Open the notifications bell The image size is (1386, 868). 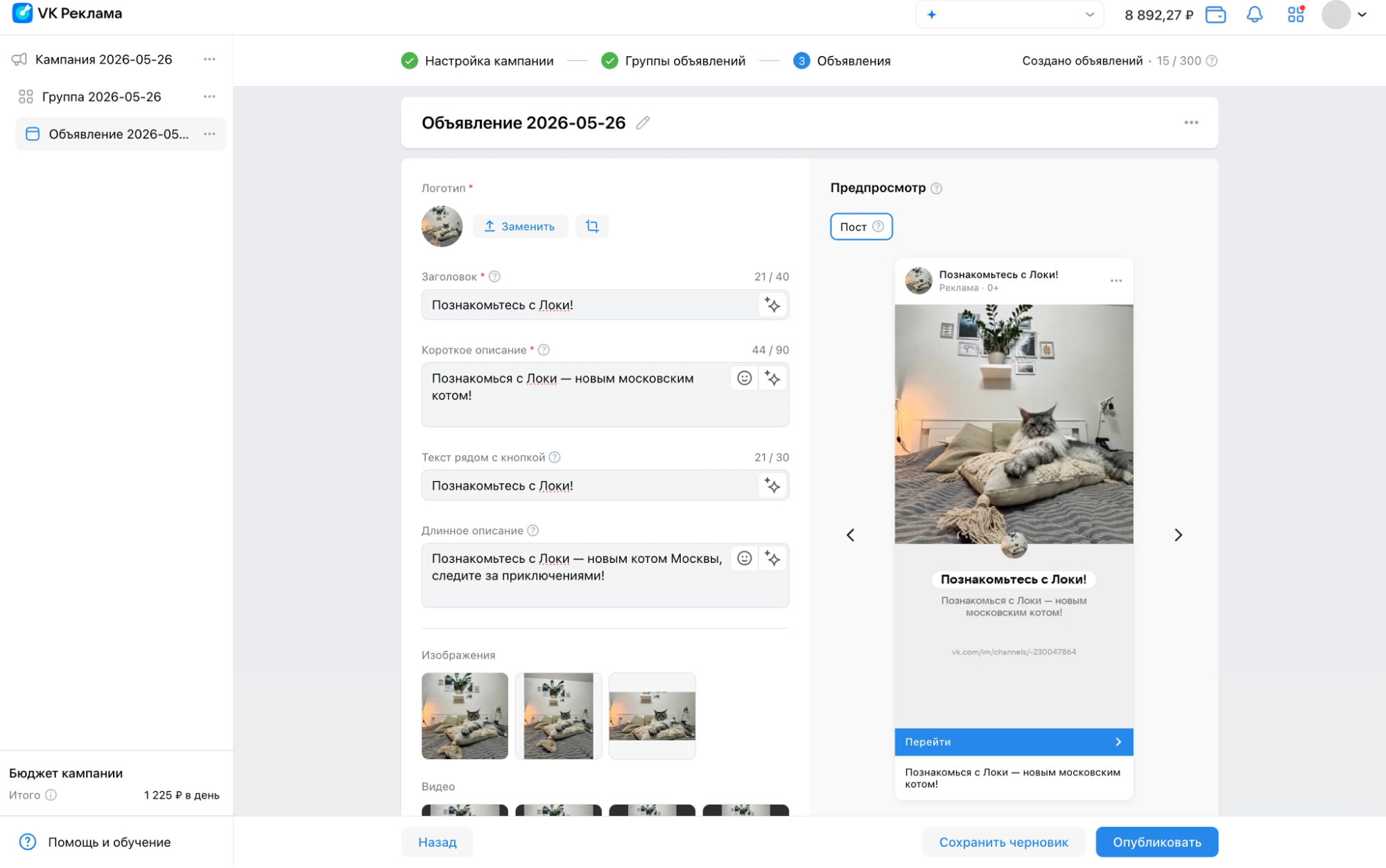click(1254, 15)
